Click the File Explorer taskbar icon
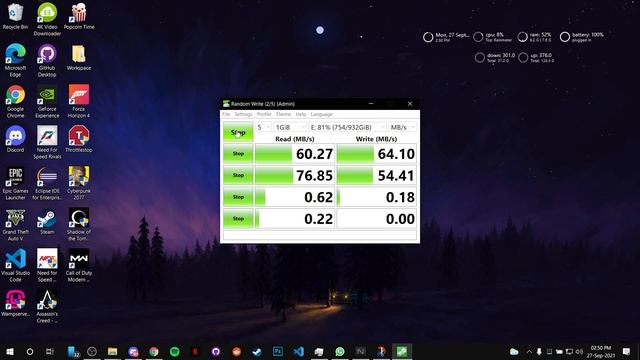 coord(112,351)
